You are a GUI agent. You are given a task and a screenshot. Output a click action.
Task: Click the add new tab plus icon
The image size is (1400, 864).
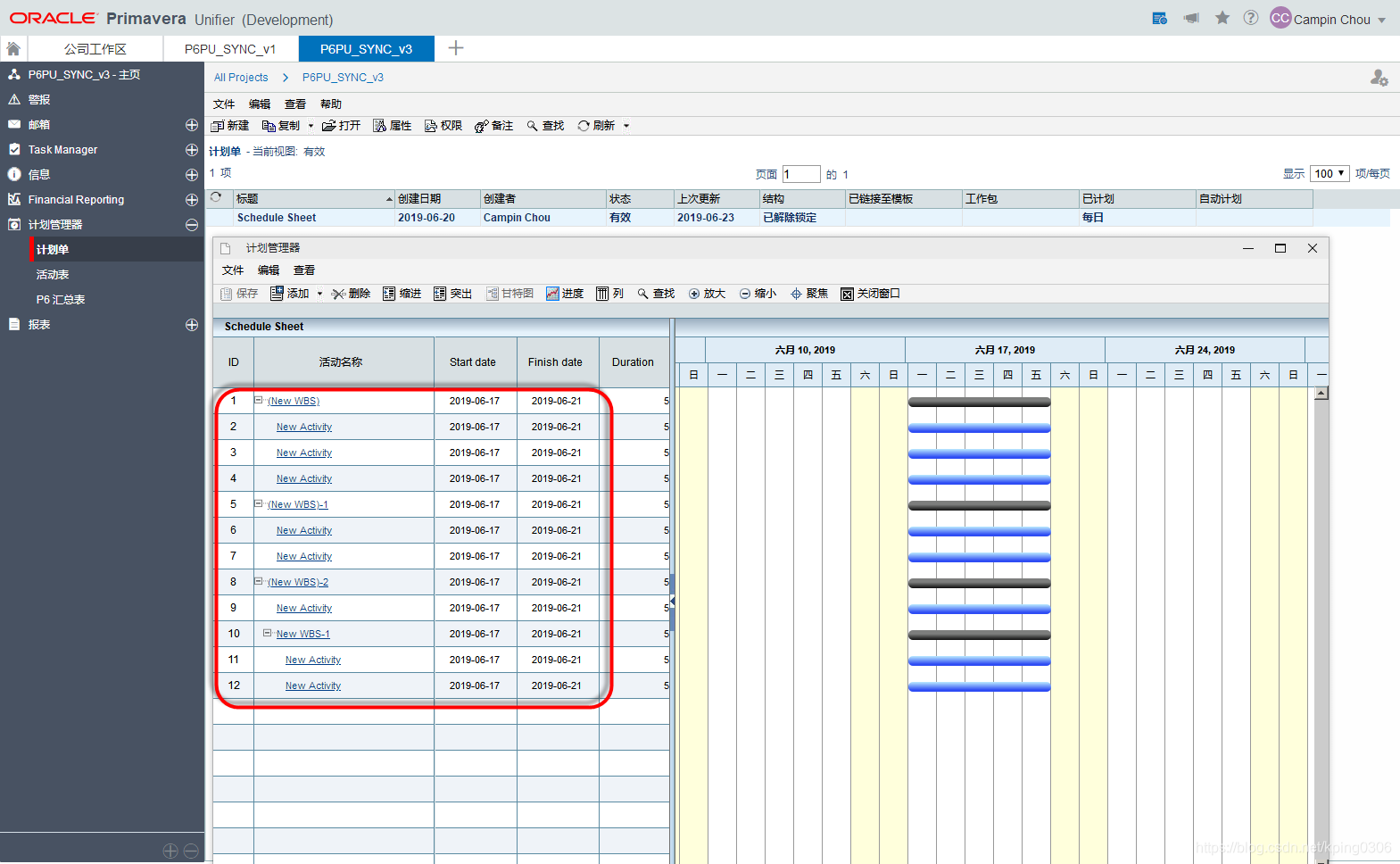click(456, 48)
